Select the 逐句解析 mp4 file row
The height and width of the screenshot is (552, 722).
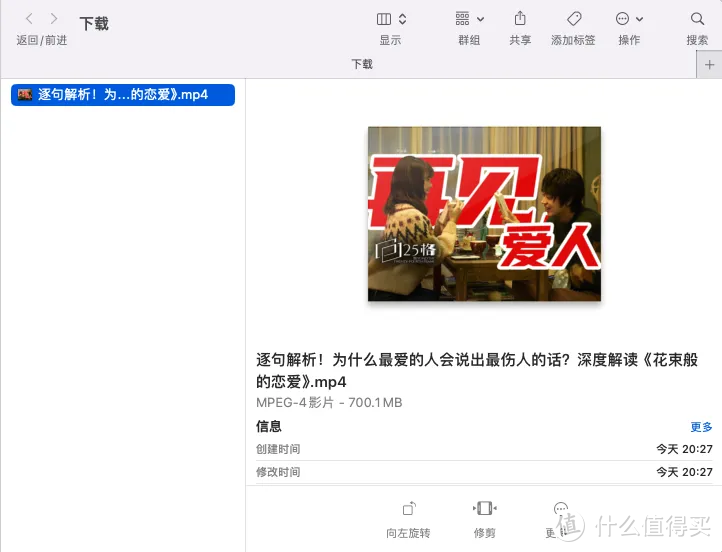[x=123, y=95]
